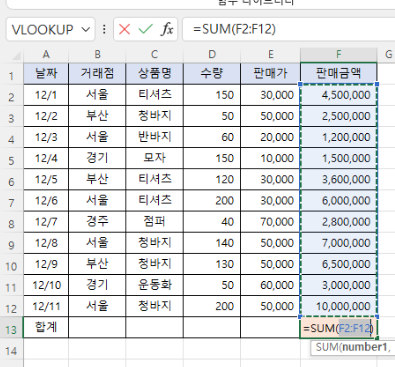Select column A header

[46, 54]
